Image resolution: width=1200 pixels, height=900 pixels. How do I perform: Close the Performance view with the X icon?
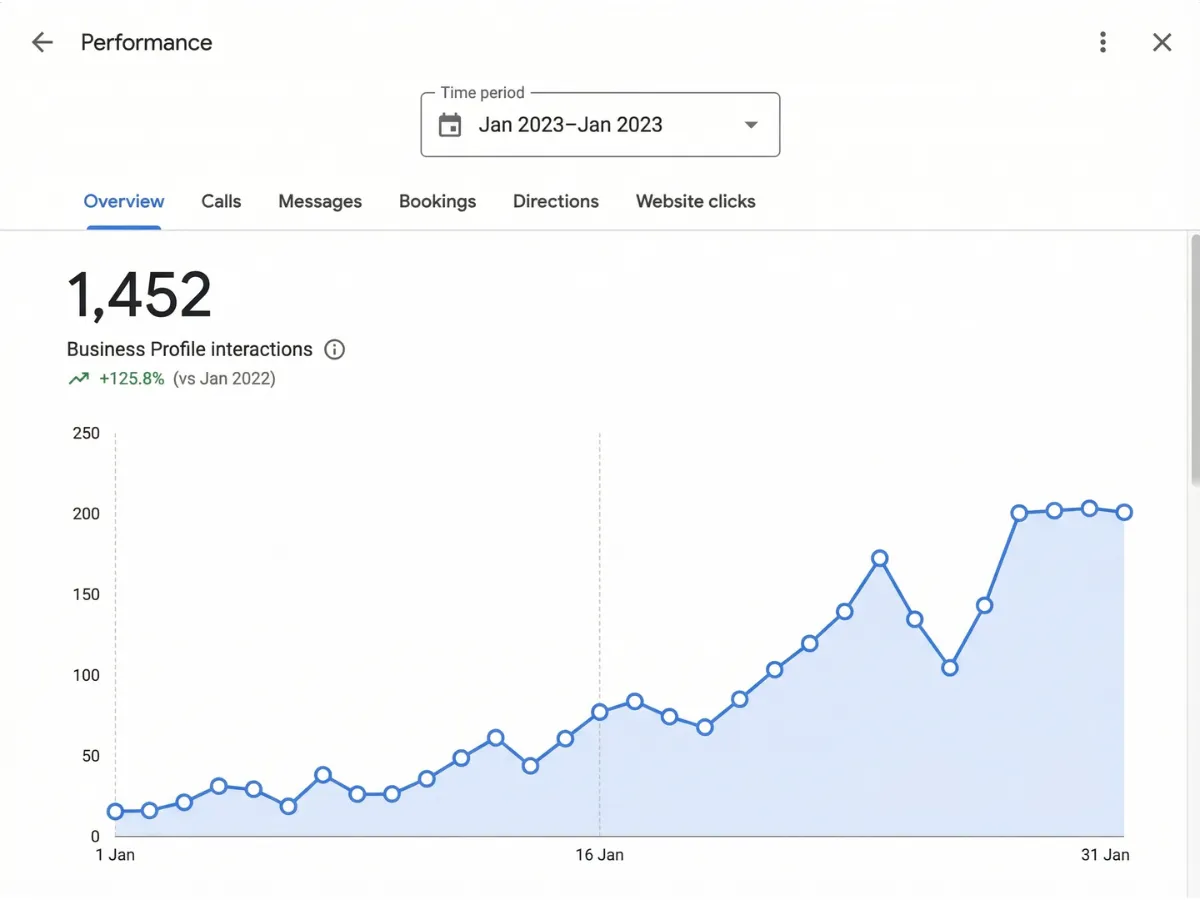[x=1161, y=42]
